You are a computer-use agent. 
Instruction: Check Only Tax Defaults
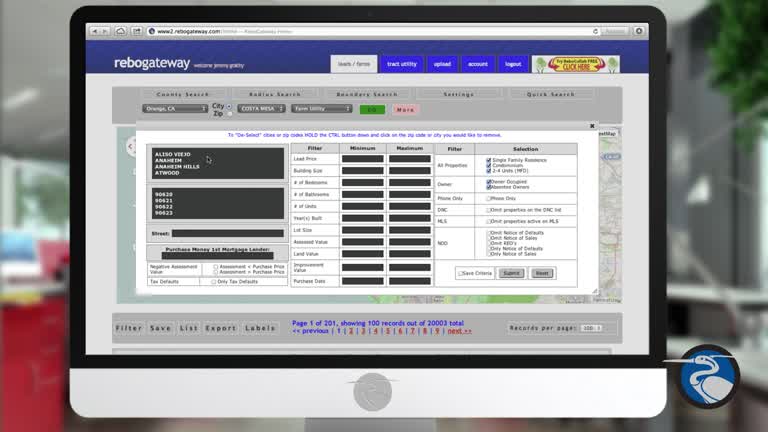pyautogui.click(x=214, y=282)
